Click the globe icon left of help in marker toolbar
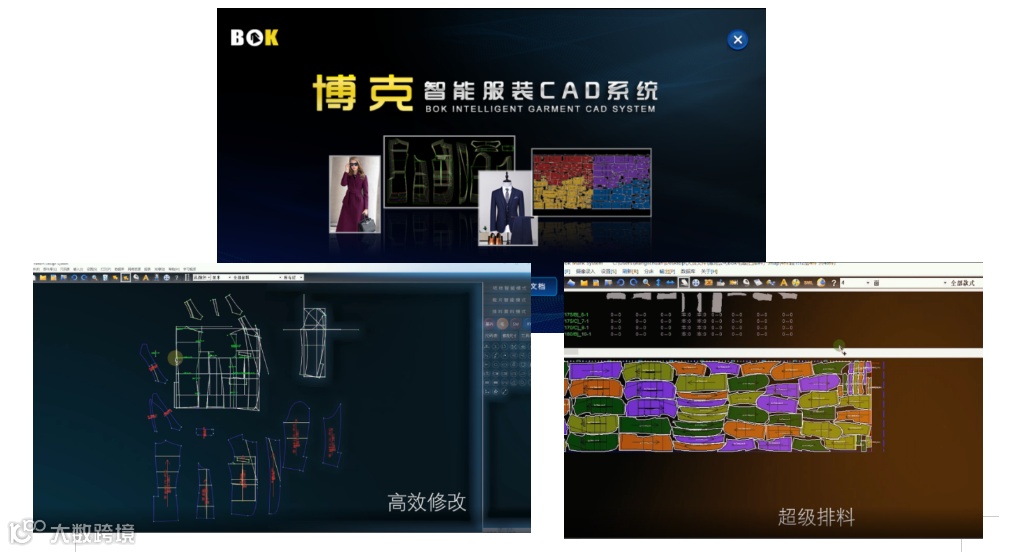 (821, 283)
